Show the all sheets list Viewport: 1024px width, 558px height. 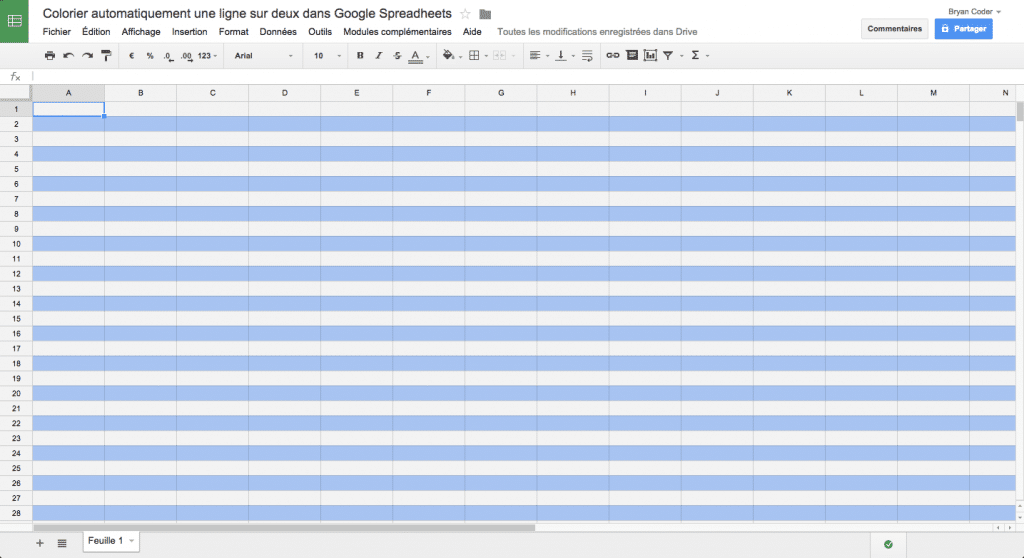coord(62,543)
